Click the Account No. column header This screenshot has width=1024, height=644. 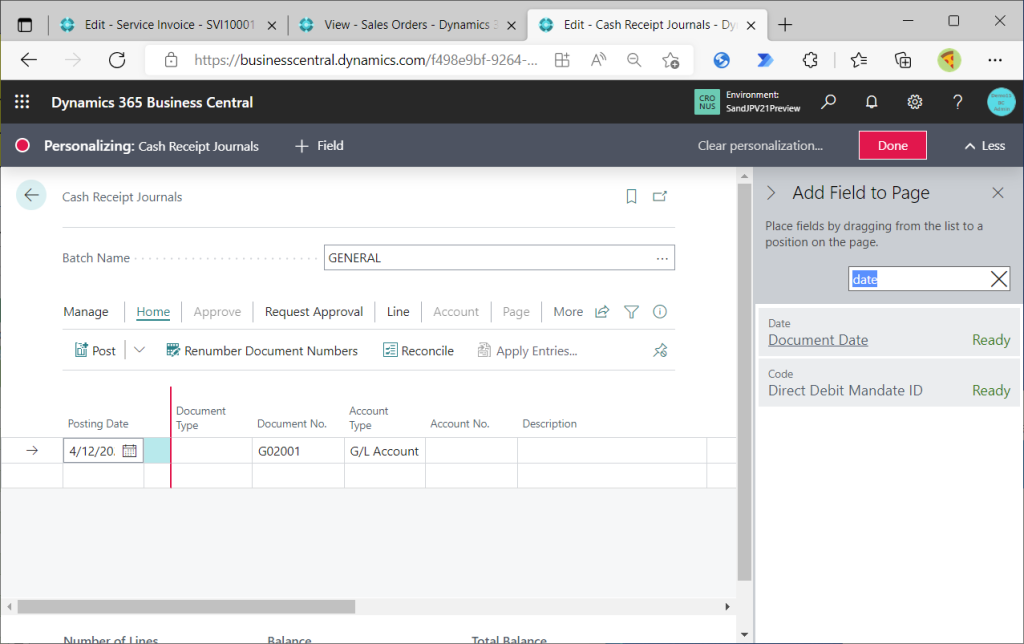[460, 423]
